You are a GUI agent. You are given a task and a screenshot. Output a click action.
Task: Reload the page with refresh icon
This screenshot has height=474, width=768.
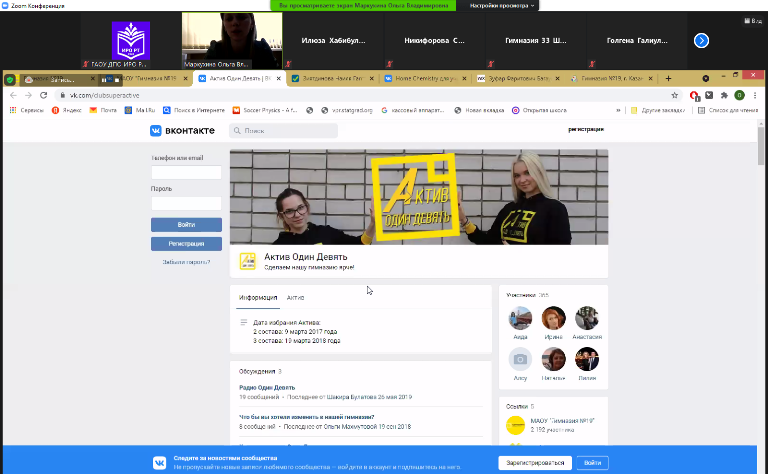(x=44, y=95)
